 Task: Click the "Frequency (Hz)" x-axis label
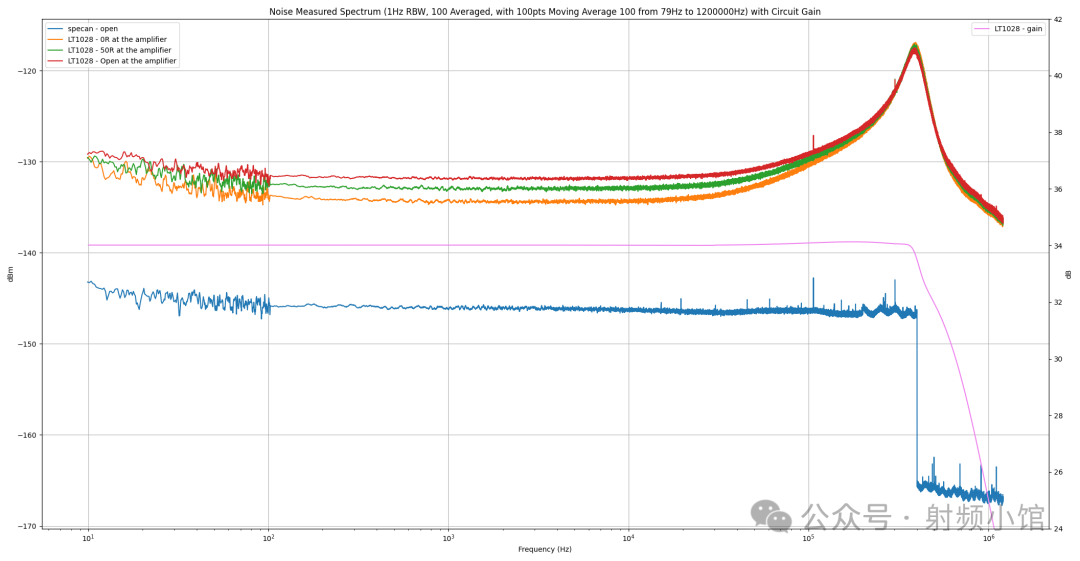[x=545, y=550]
